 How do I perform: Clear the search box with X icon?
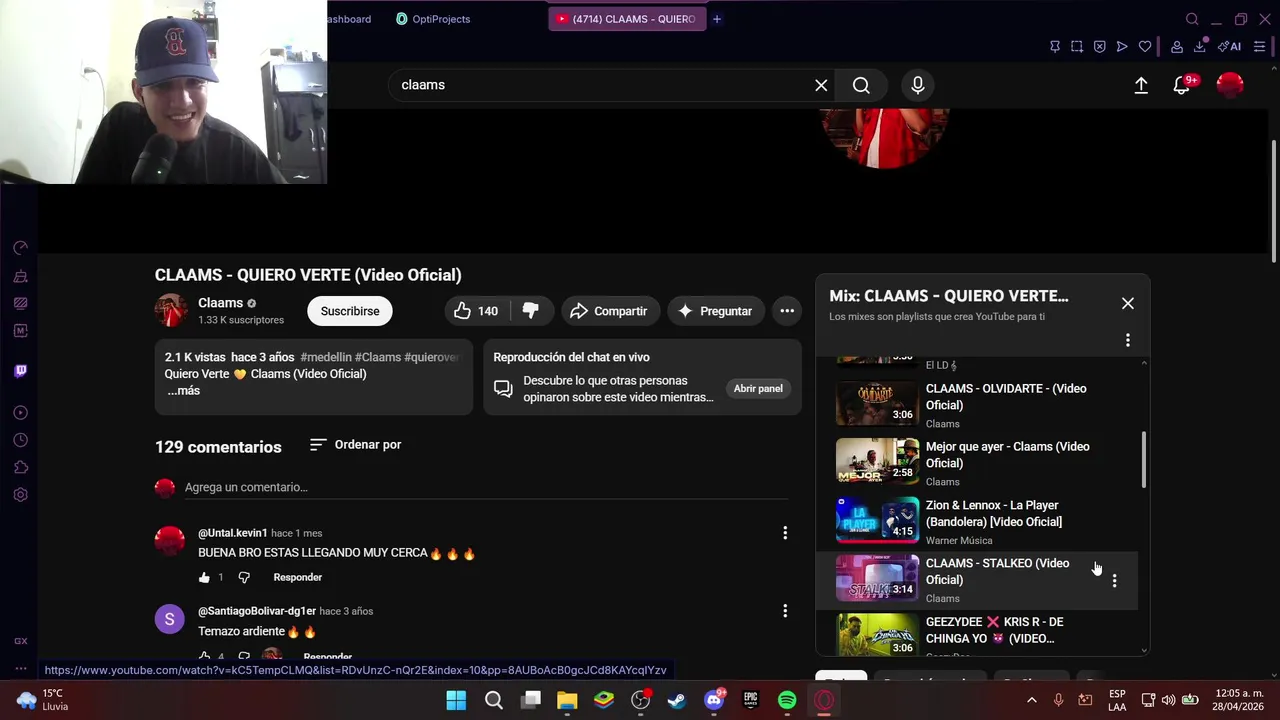click(821, 85)
